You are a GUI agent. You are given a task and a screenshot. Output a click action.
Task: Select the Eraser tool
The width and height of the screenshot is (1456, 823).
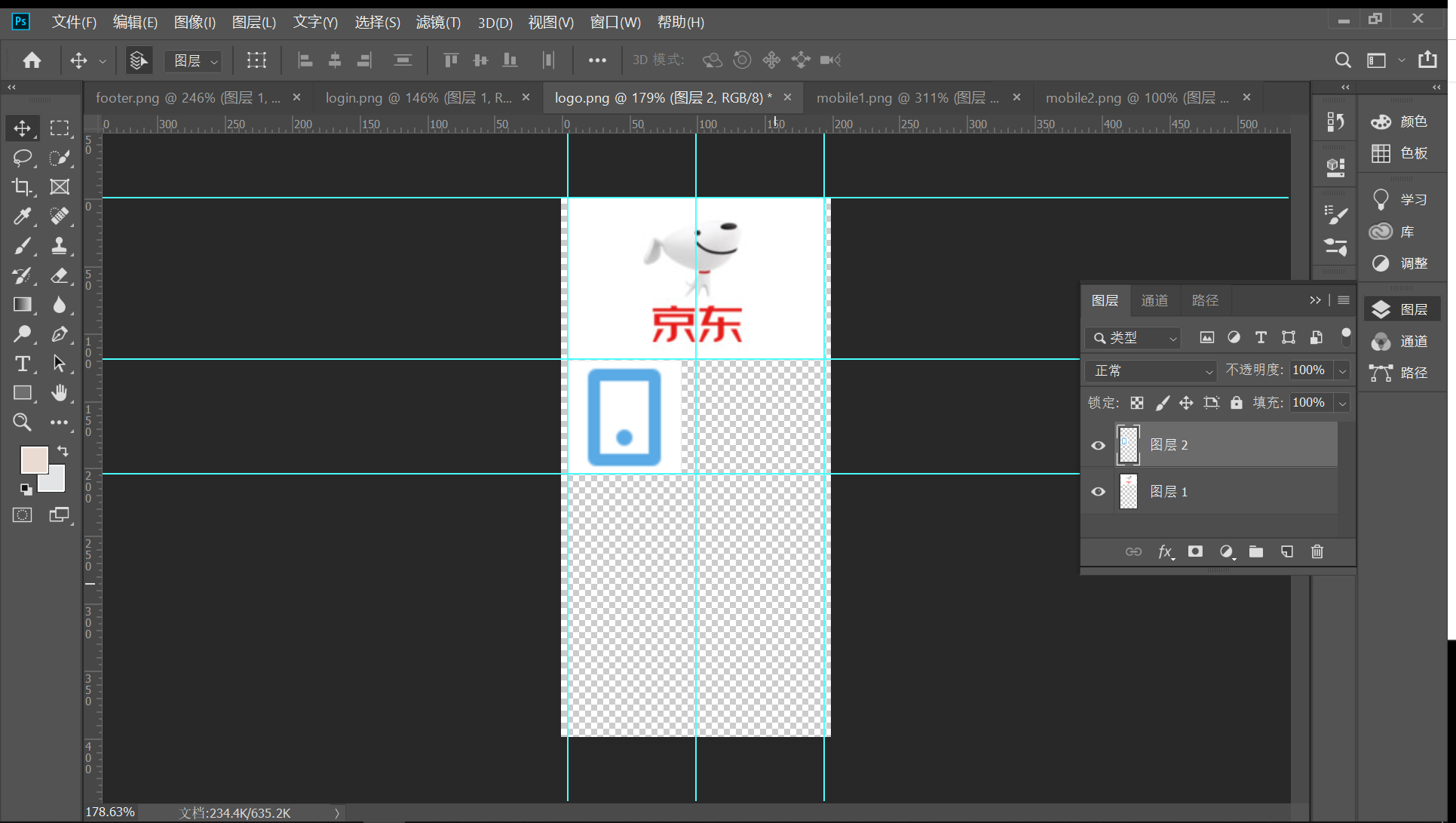[x=60, y=275]
